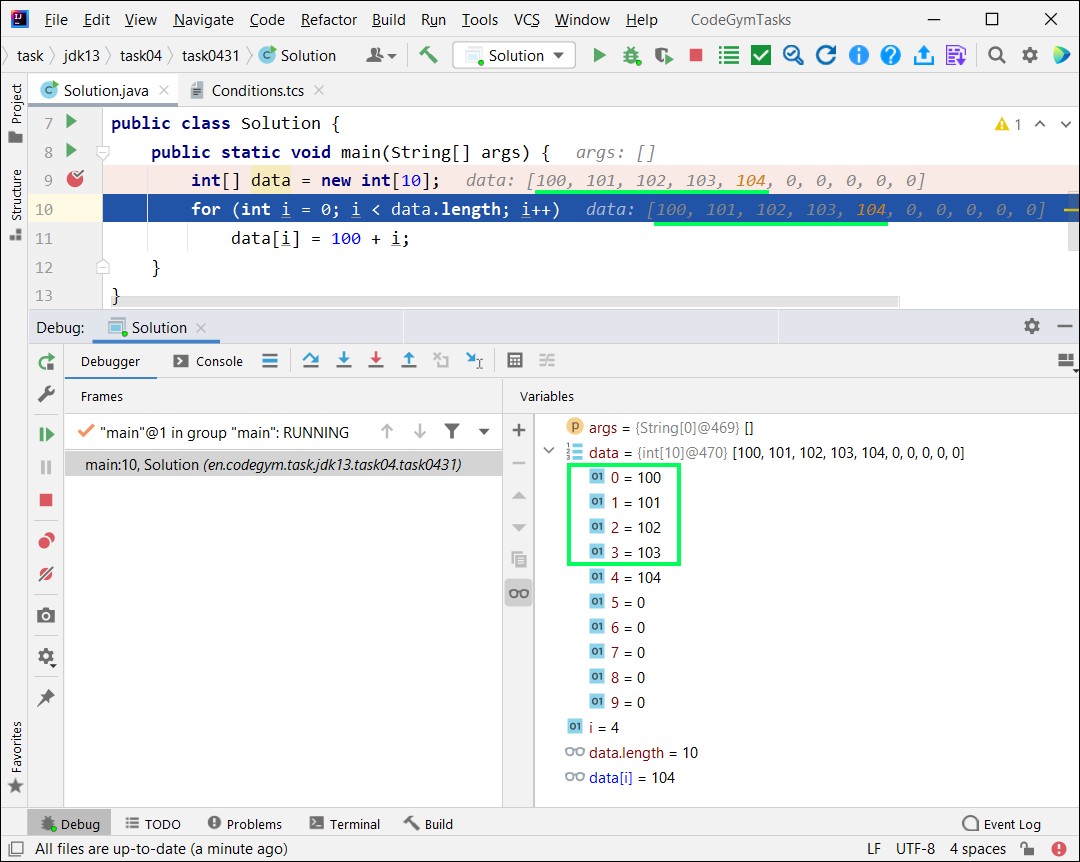
Task: Close the Solution.java editor tab
Action: point(164,90)
